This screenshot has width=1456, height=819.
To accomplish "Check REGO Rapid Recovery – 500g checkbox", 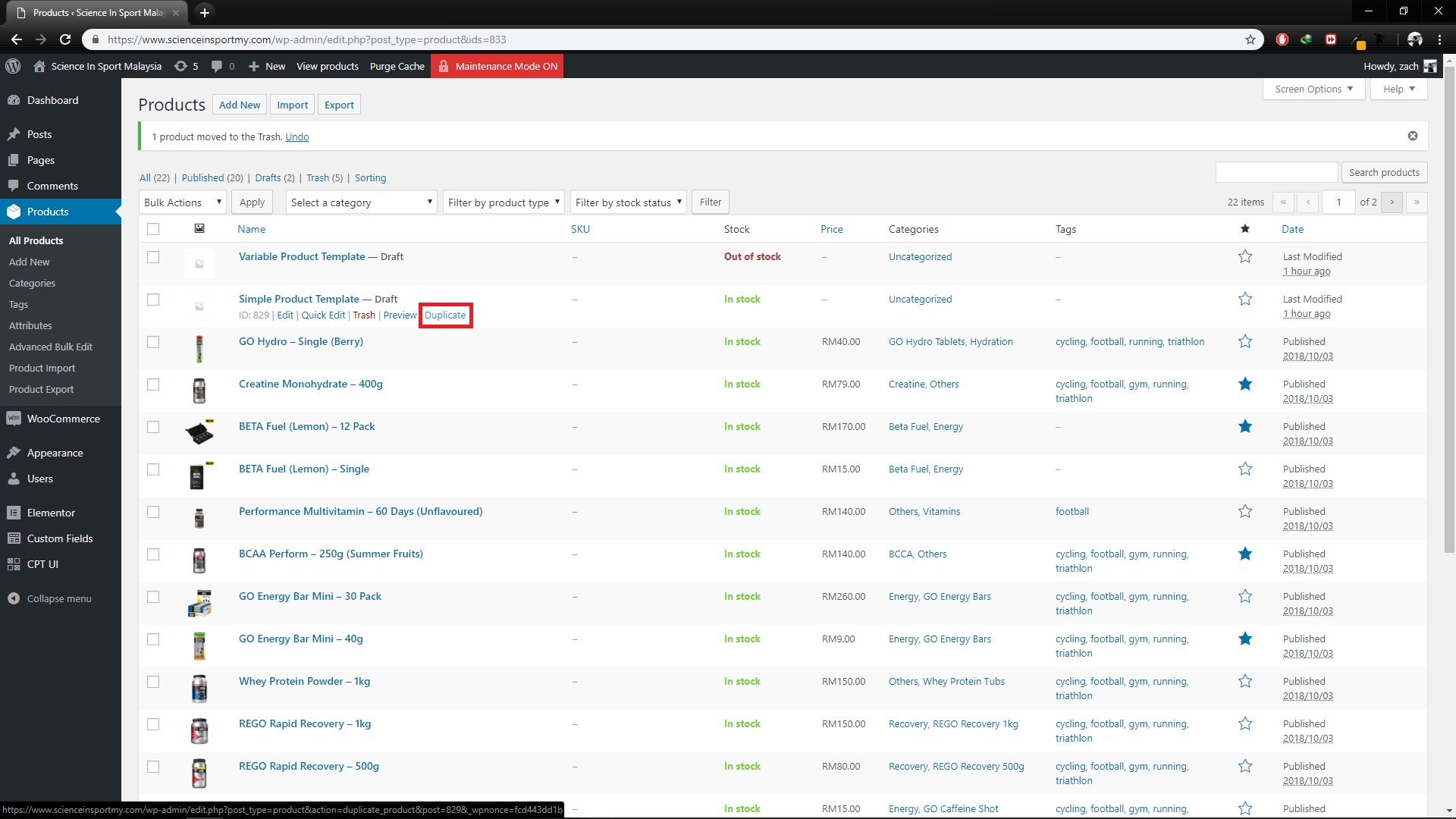I will click(153, 767).
